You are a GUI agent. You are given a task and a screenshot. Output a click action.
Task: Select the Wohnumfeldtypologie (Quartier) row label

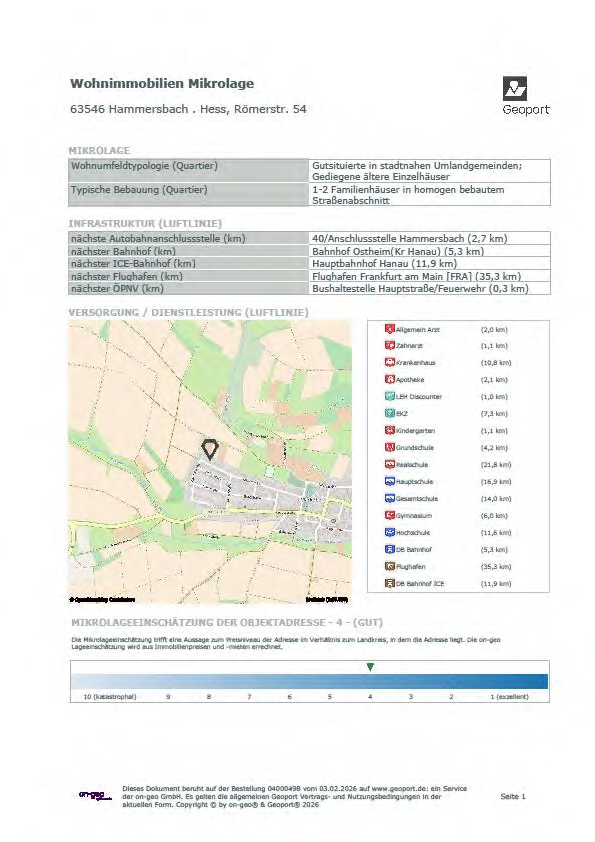click(144, 166)
